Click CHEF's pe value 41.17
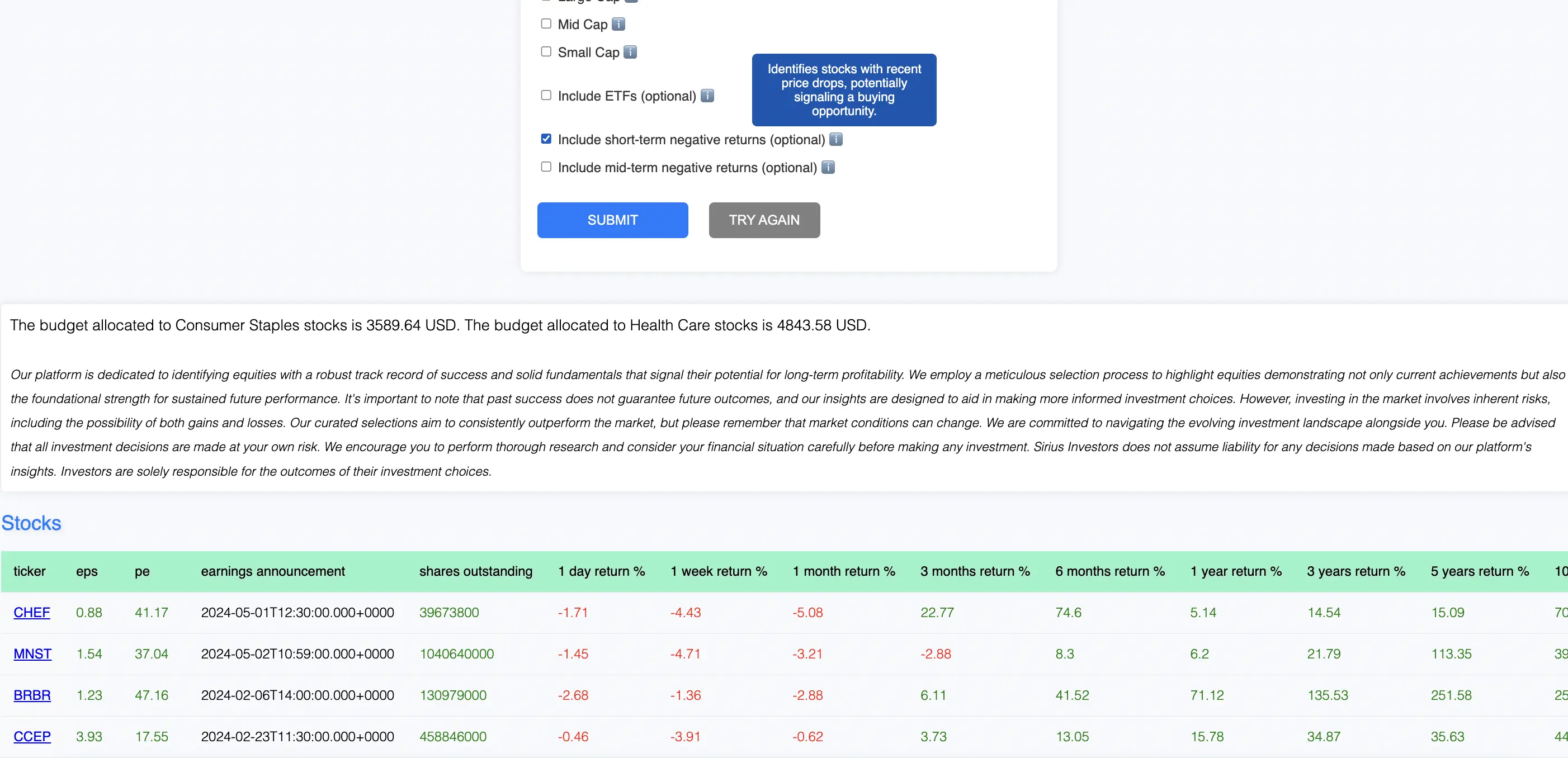The image size is (1568, 758). [x=152, y=613]
